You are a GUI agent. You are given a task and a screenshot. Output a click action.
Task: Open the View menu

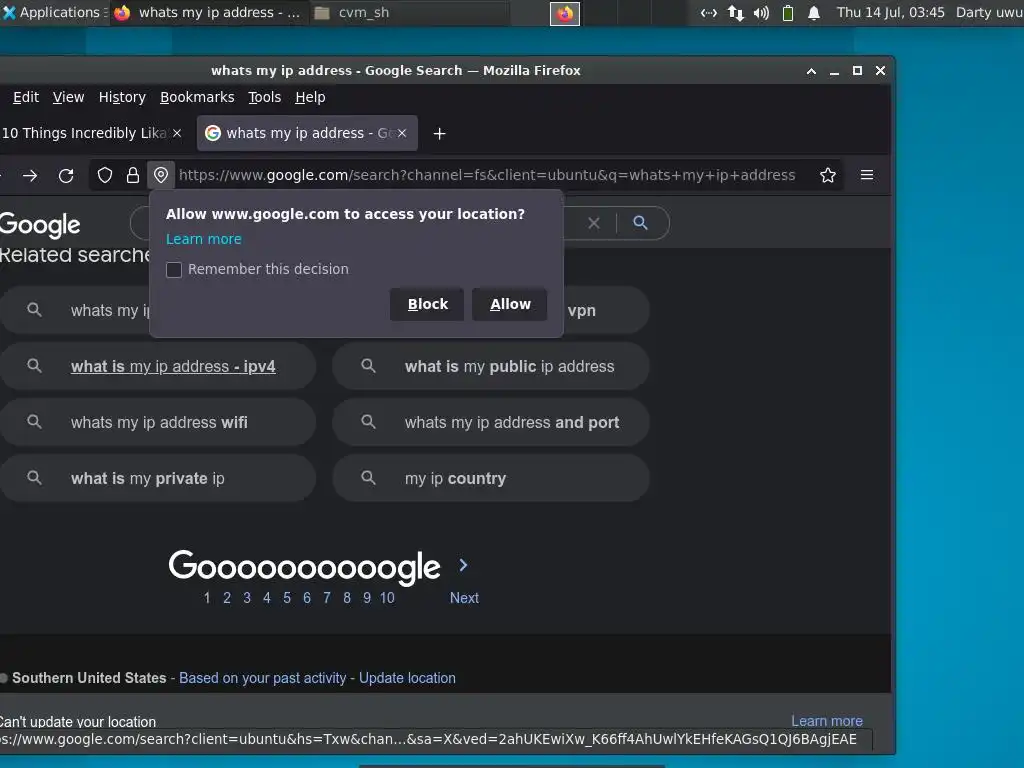click(69, 97)
